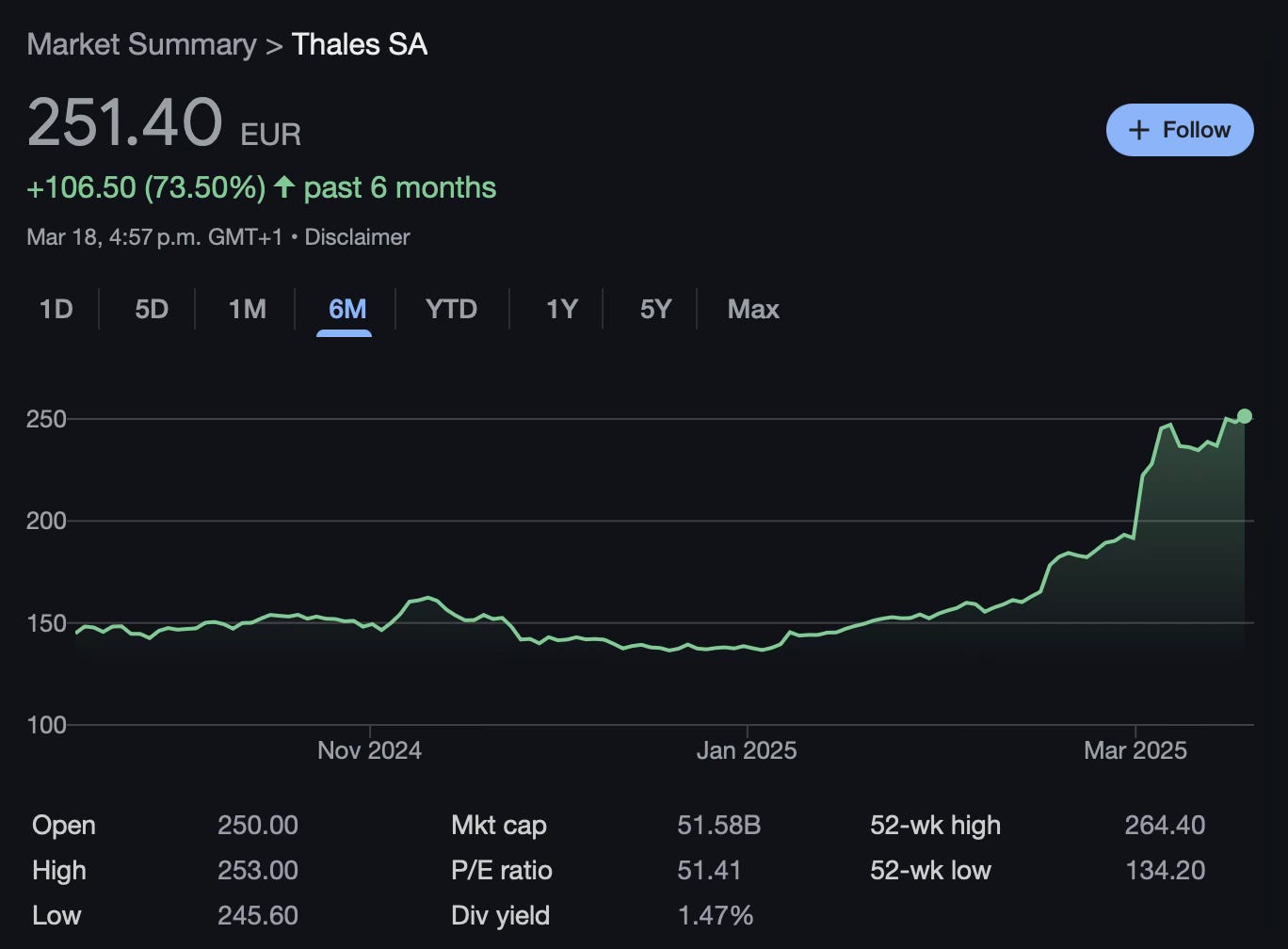The height and width of the screenshot is (949, 1288).
Task: Click the P/E ratio value 51.41
Action: pos(709,871)
